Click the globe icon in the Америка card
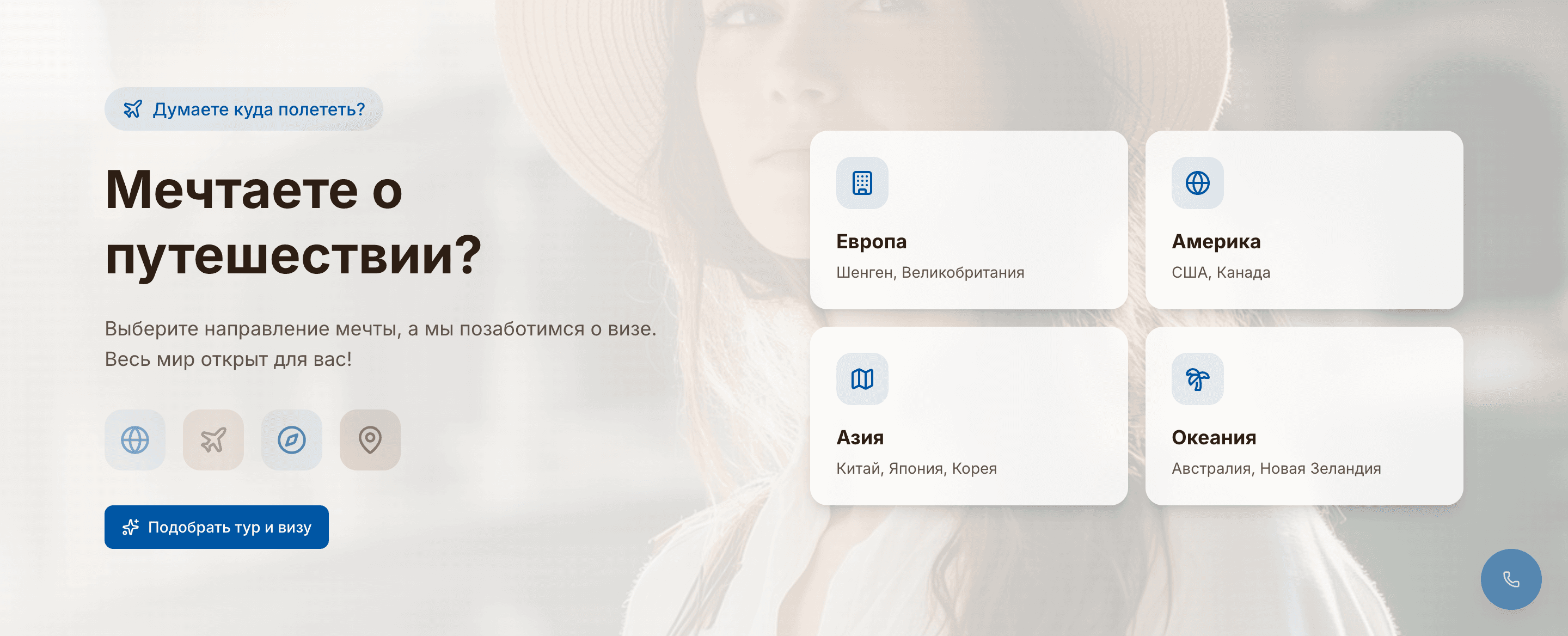This screenshot has height=636, width=1568. coord(1197,183)
